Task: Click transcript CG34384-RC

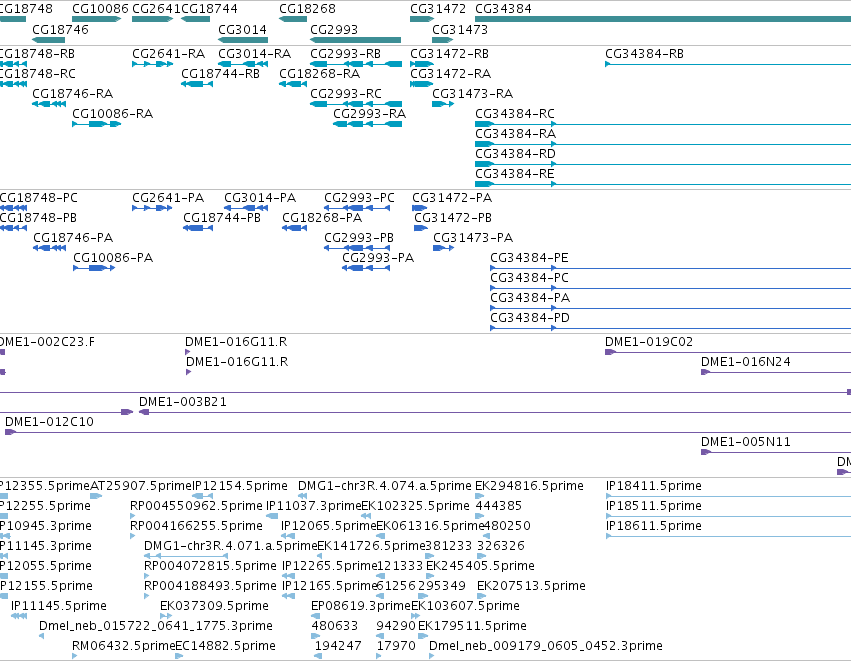Action: [x=515, y=113]
